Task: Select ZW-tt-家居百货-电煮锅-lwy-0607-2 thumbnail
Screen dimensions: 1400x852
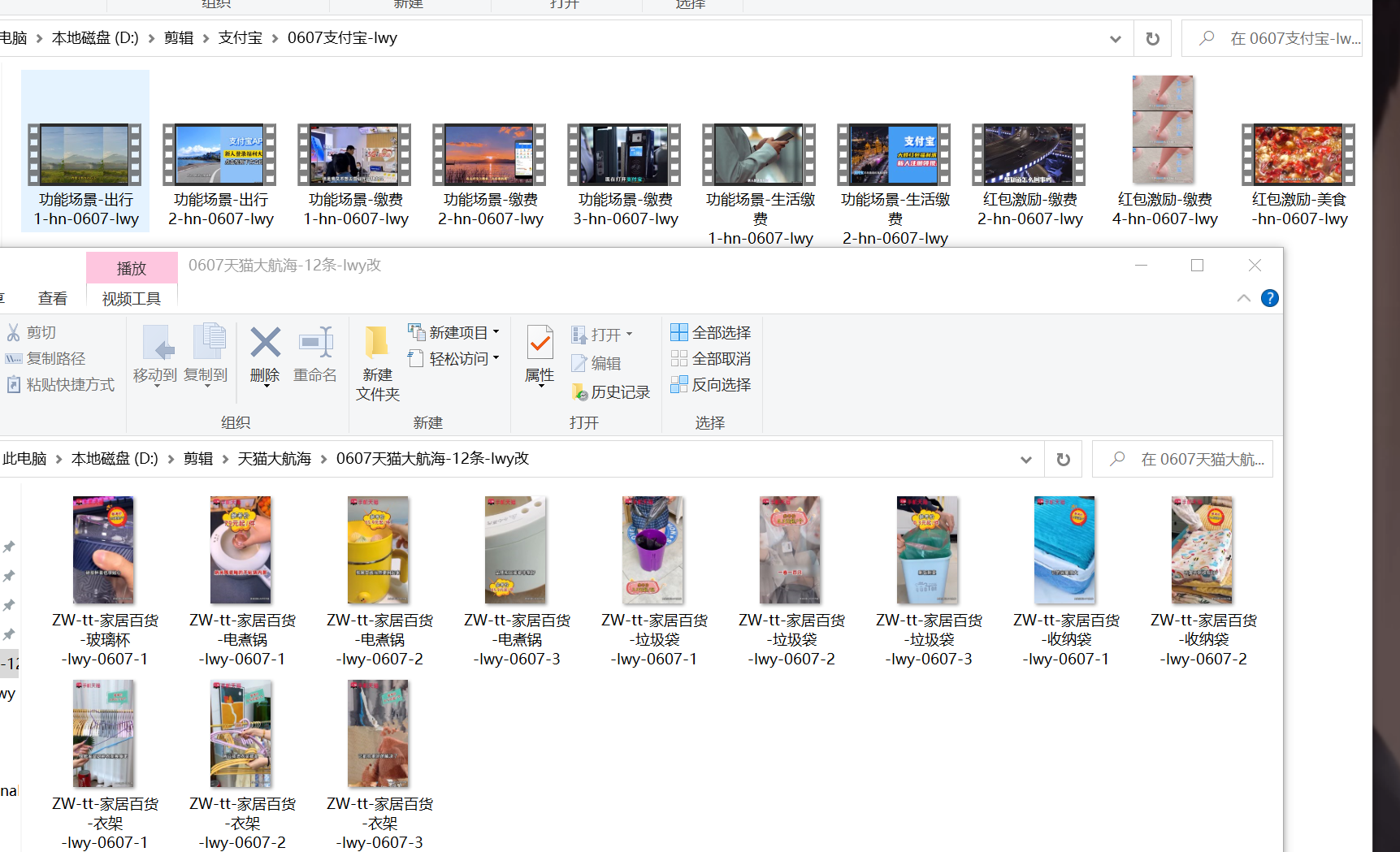Action: click(379, 550)
